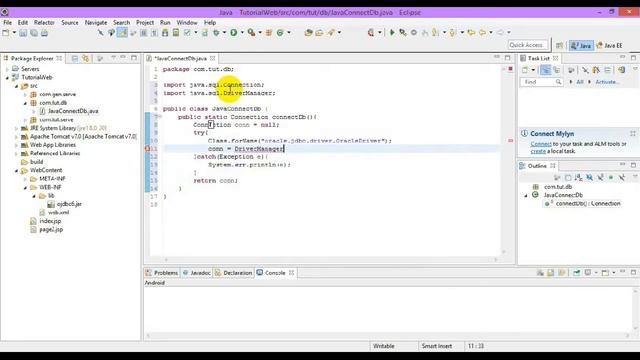This screenshot has height=360, width=640.
Task: Click the info icon beside Connect Mylyn
Action: pos(524,133)
